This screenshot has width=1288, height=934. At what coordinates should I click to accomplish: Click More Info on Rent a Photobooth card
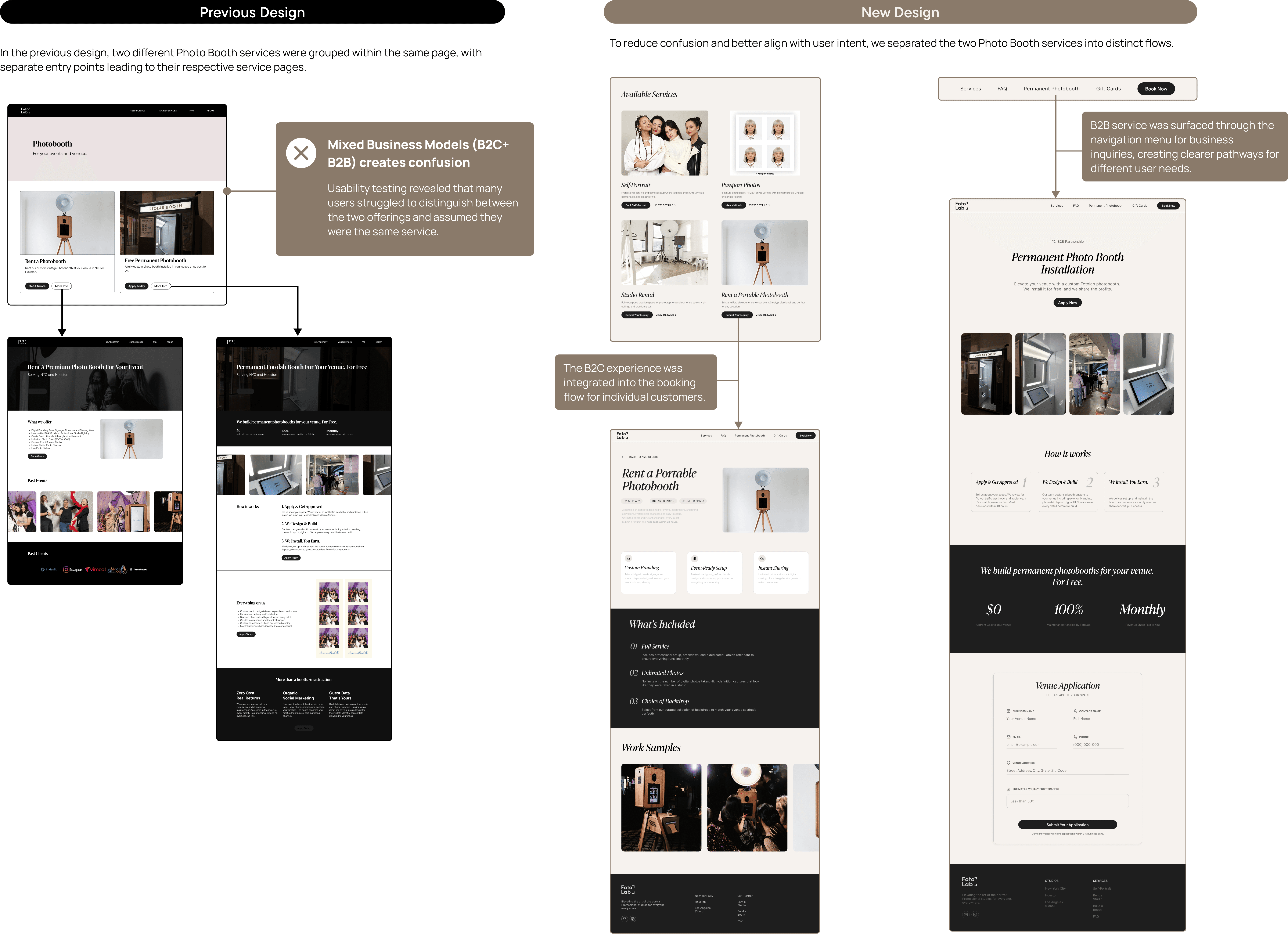tap(61, 286)
